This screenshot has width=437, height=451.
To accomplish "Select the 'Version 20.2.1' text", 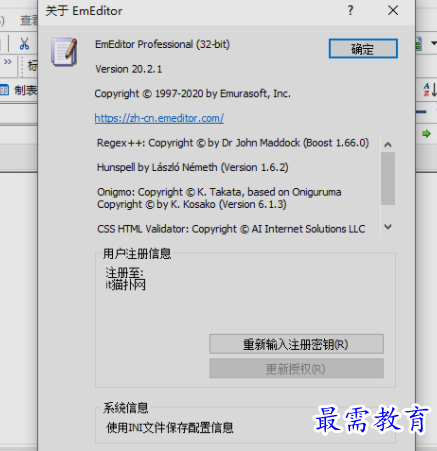I will [x=129, y=69].
